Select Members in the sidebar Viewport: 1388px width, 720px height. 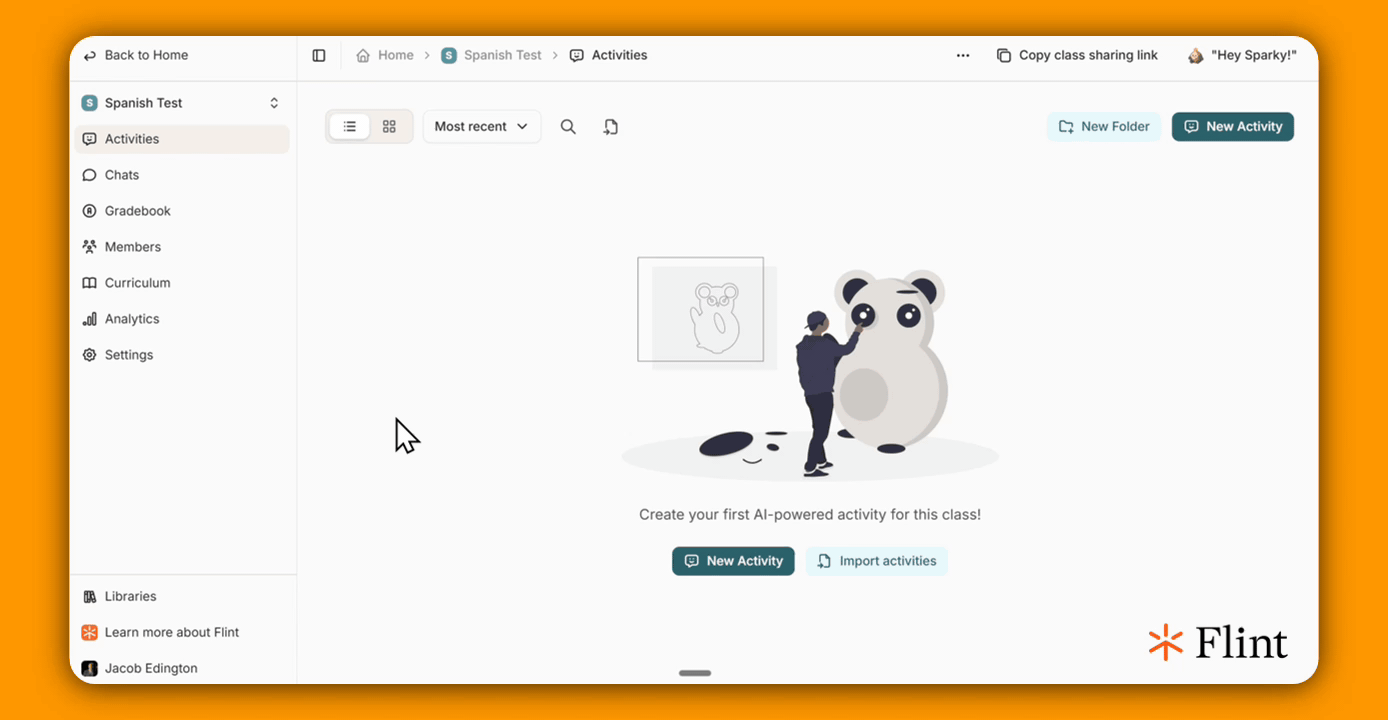(182, 247)
